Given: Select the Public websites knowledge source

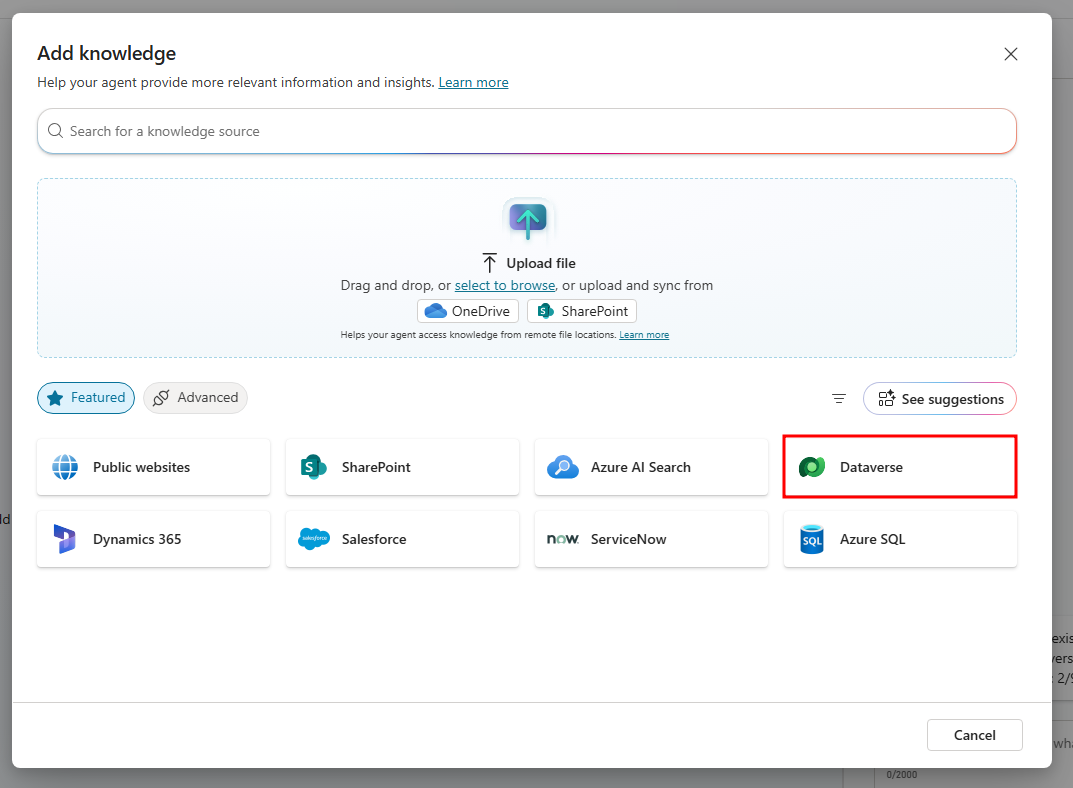Looking at the screenshot, I should 153,467.
